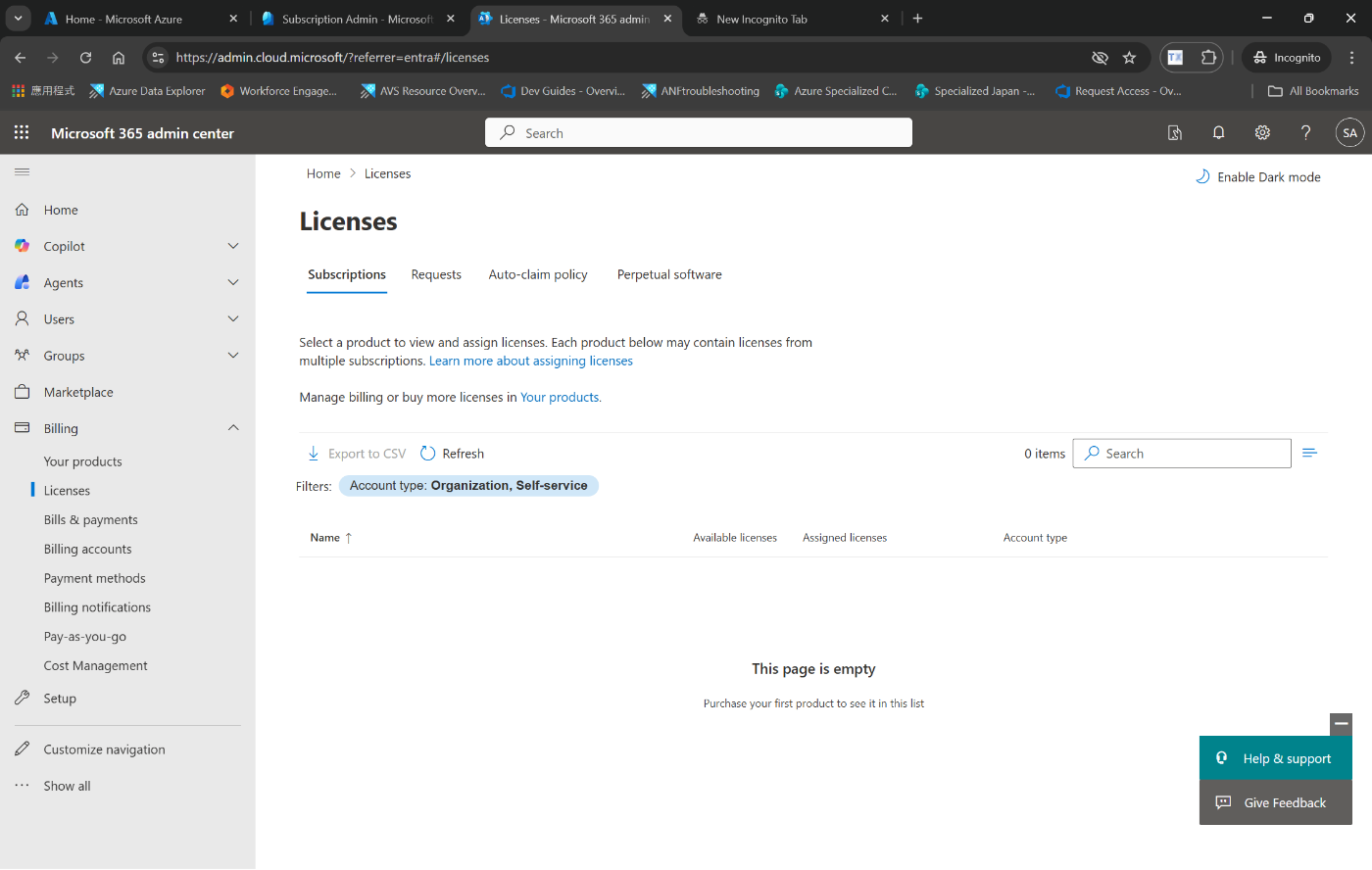The height and width of the screenshot is (870, 1372).
Task: Open Billing accounts
Action: click(87, 549)
